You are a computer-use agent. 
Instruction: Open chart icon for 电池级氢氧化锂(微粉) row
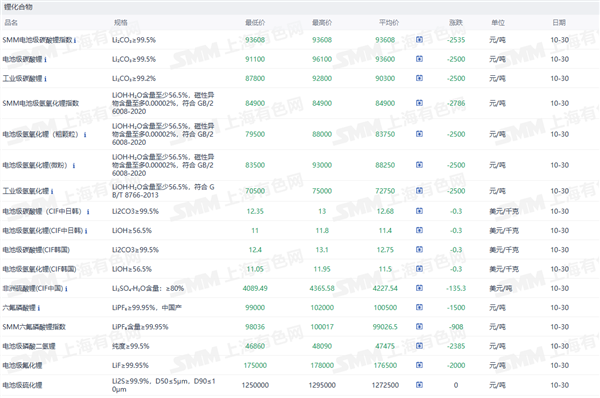tap(419, 165)
